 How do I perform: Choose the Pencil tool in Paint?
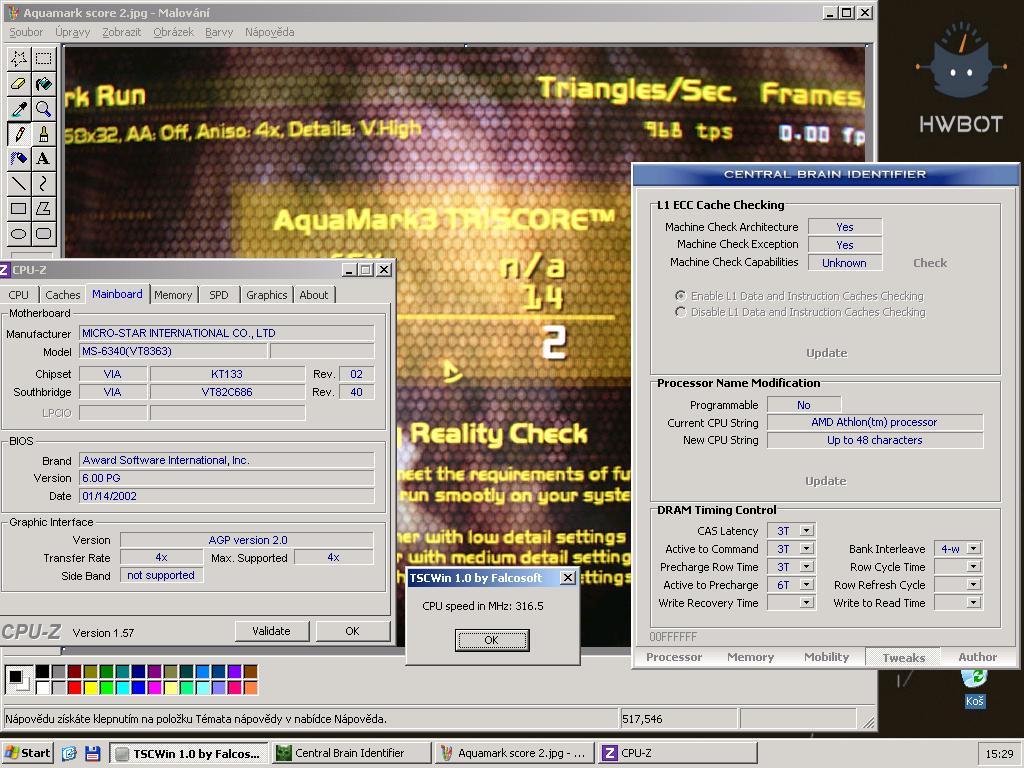pos(19,134)
